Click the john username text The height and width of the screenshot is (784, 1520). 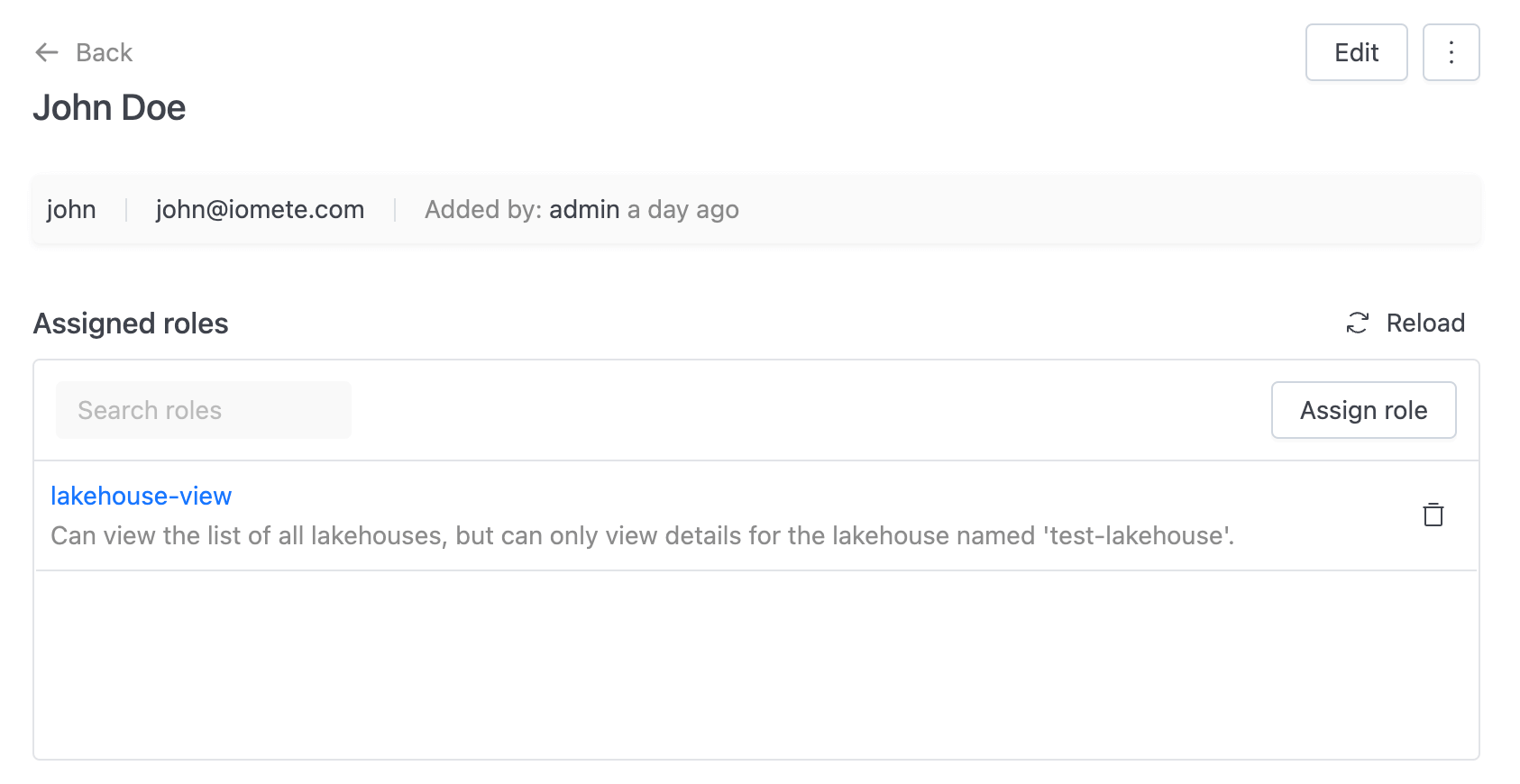pyautogui.click(x=71, y=209)
